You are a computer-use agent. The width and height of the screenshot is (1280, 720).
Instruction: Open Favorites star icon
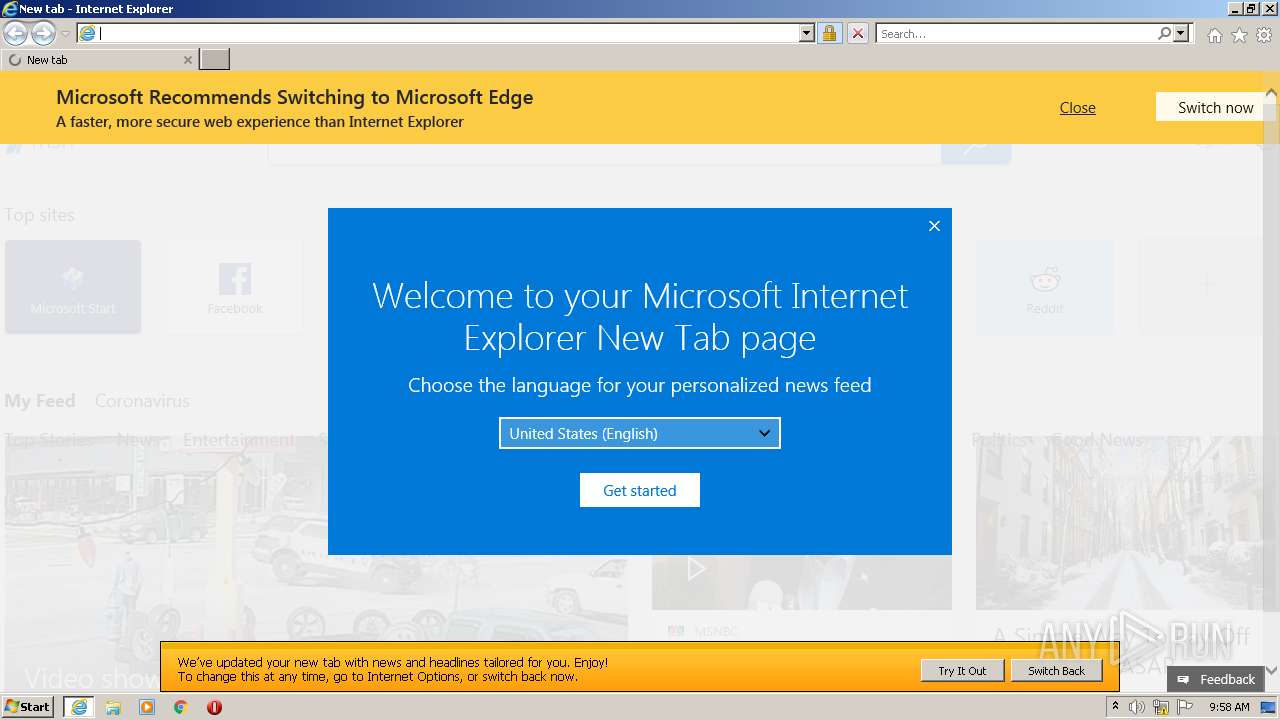coord(1239,35)
